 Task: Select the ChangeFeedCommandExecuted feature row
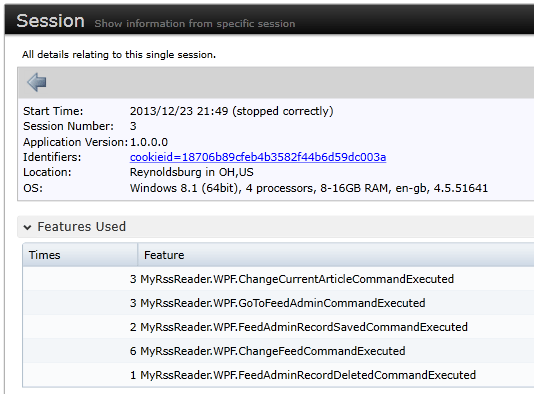tap(278, 351)
